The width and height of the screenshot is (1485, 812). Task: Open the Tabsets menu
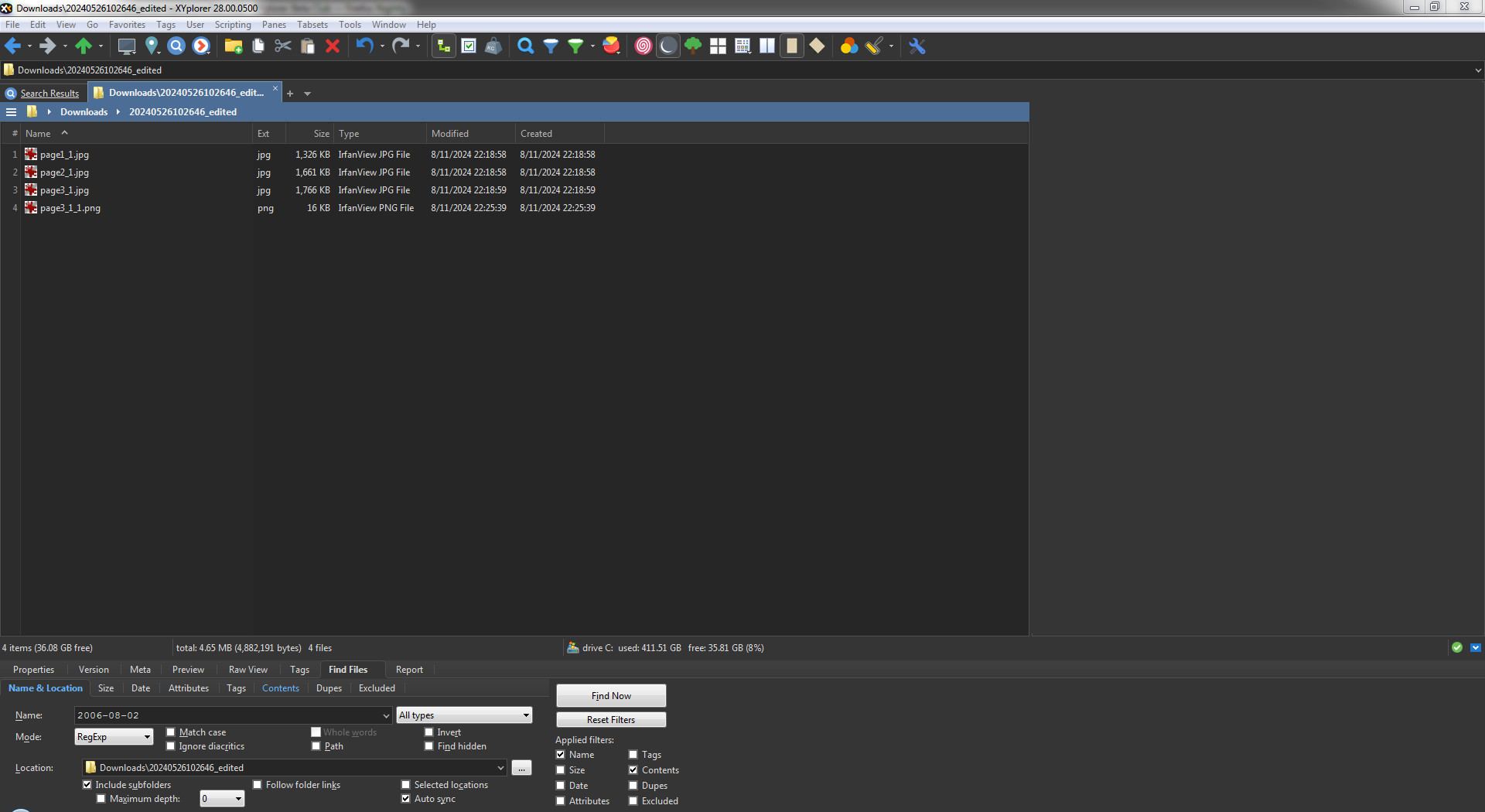[x=312, y=25]
